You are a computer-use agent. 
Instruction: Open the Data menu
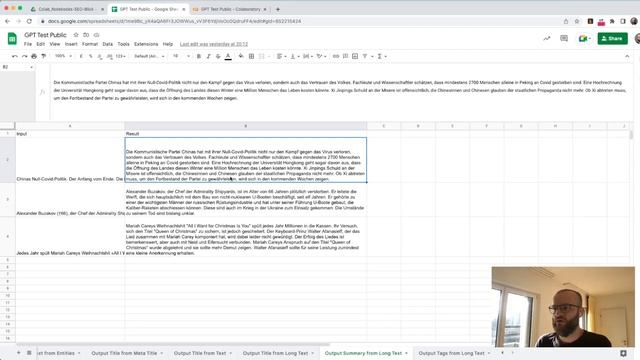107,44
